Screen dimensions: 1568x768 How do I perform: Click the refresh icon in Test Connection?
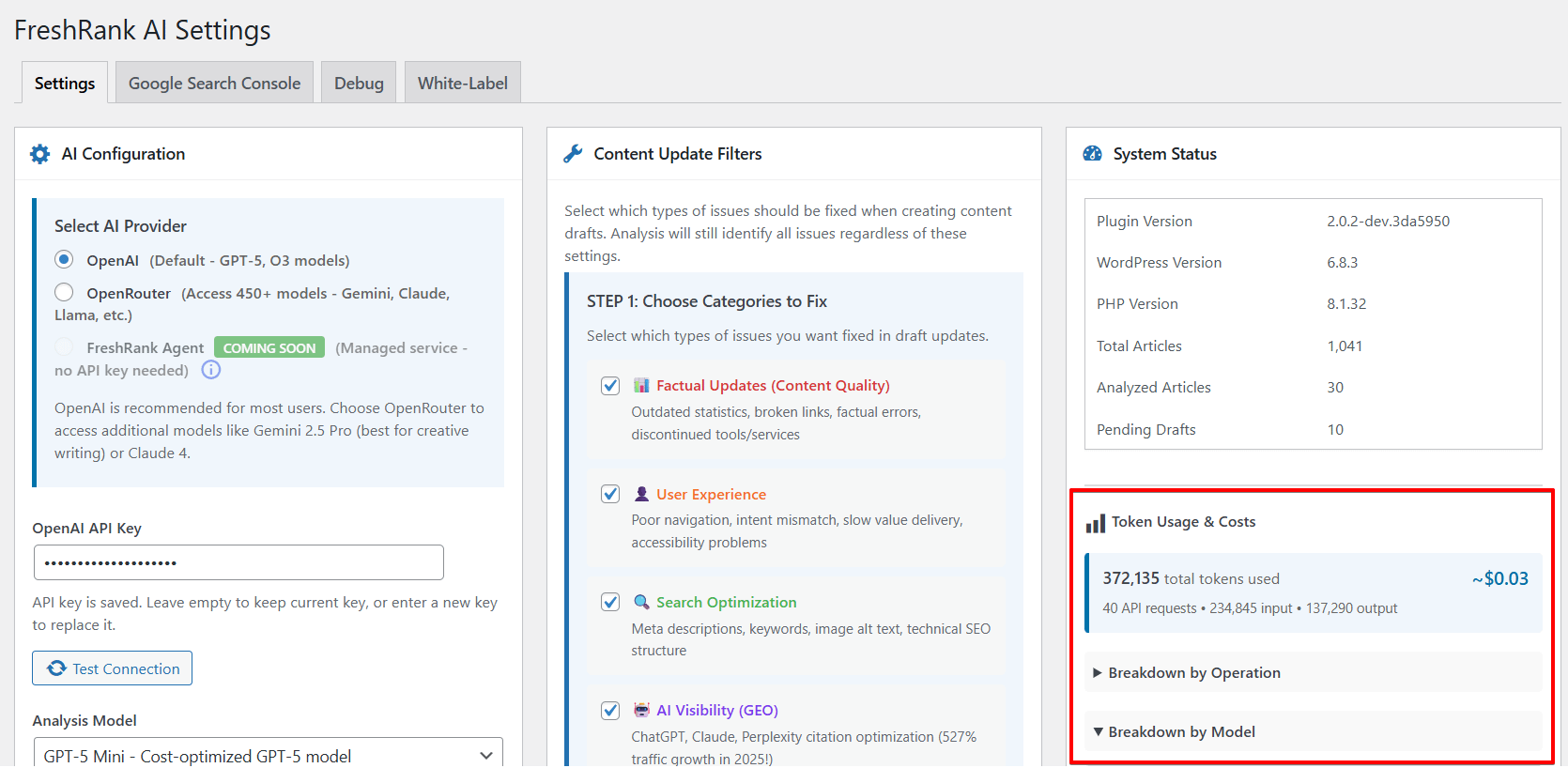click(56, 668)
